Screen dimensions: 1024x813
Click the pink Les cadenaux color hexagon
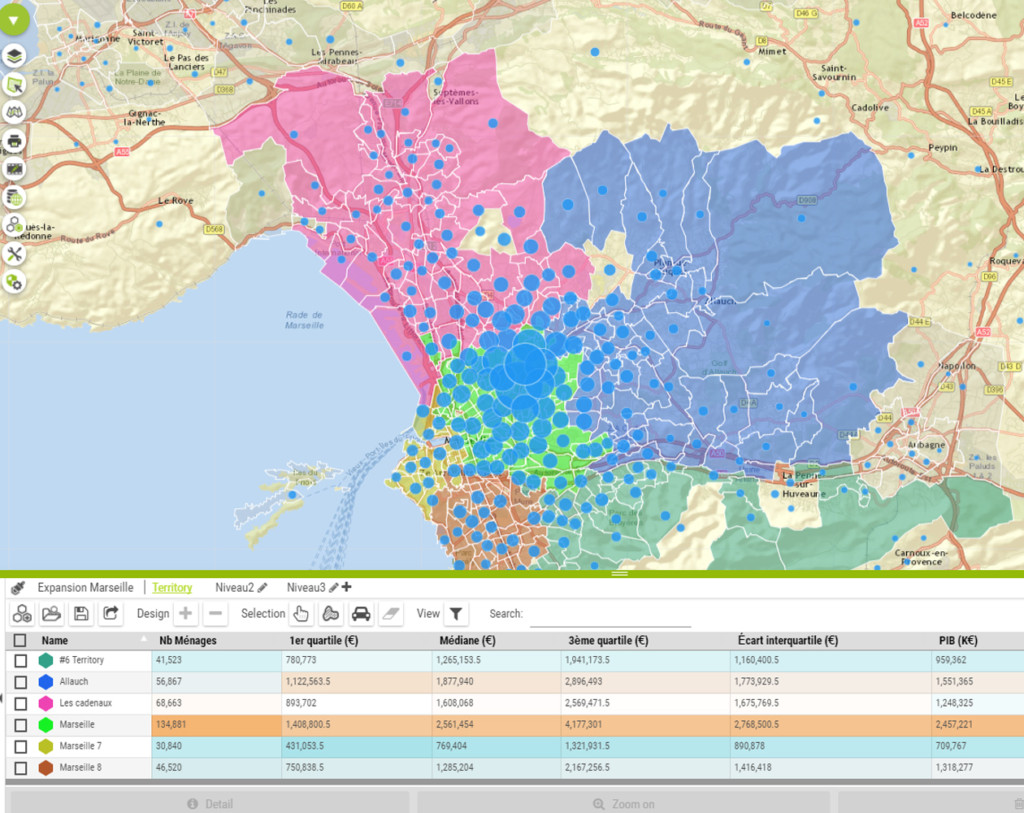coord(46,703)
